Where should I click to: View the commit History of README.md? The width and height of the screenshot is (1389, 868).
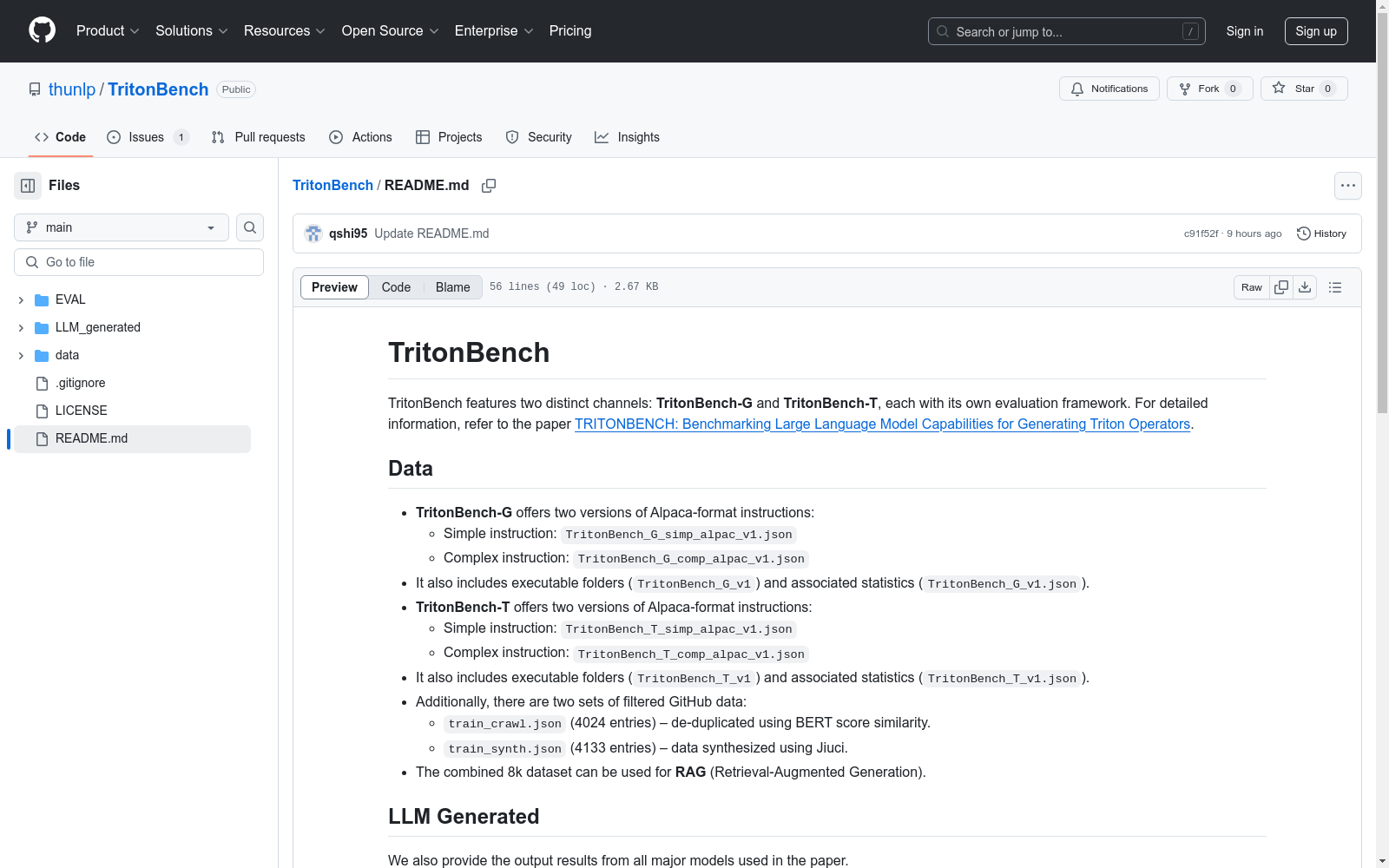1320,233
